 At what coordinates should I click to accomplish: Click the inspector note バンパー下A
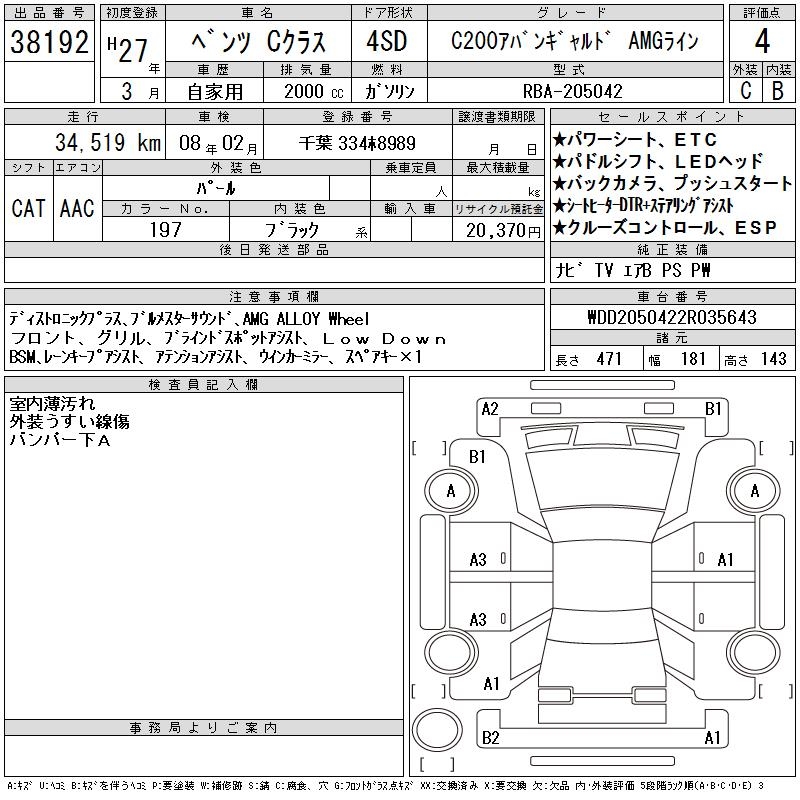[60, 439]
